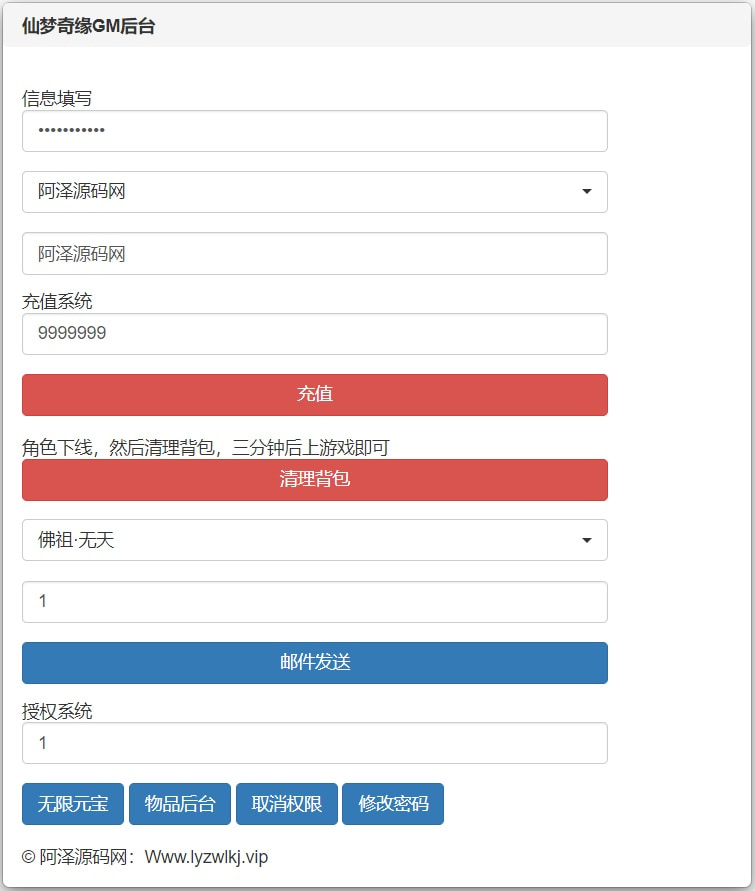Screen dimensions: 755x891
Task: Focus the input field under 授权系统
Action: [x=314, y=743]
